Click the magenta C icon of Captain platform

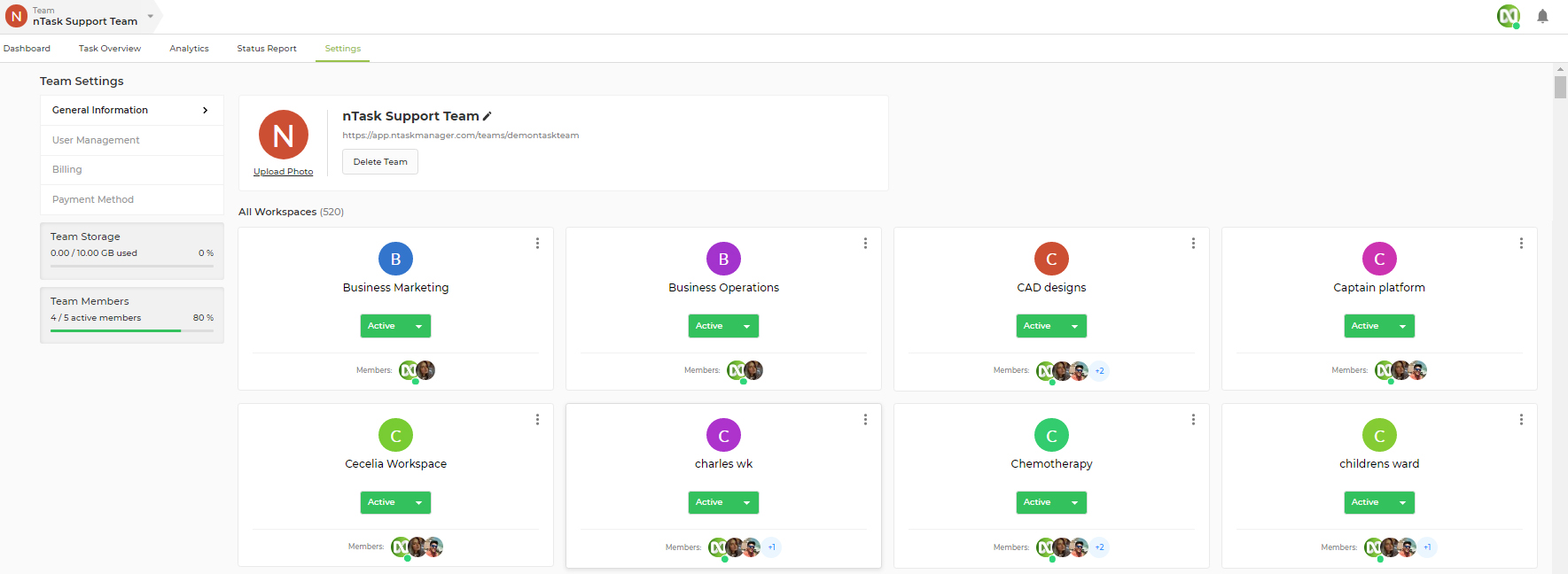pyautogui.click(x=1379, y=259)
